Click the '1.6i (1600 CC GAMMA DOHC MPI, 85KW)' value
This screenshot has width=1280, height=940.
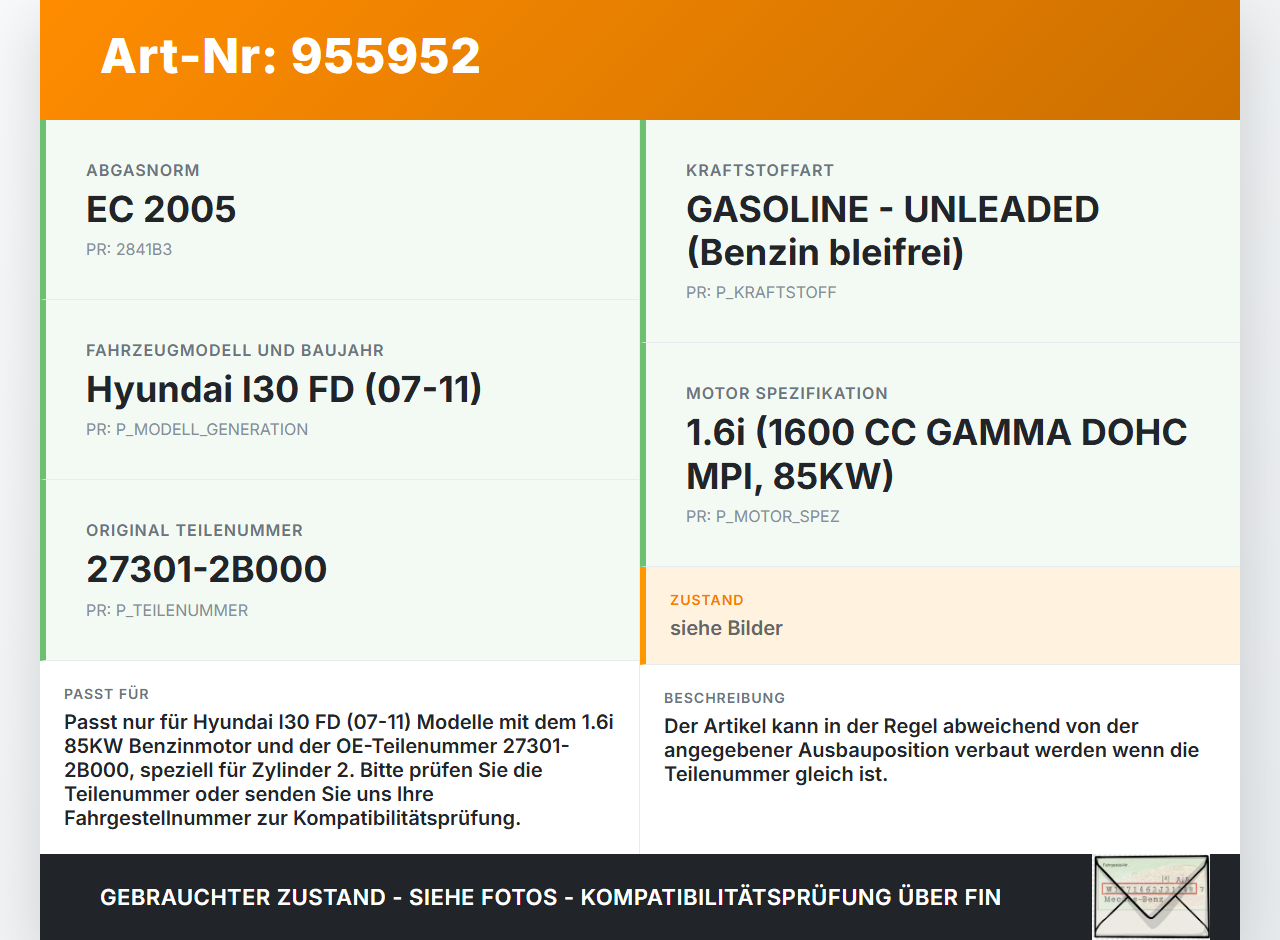[936, 454]
